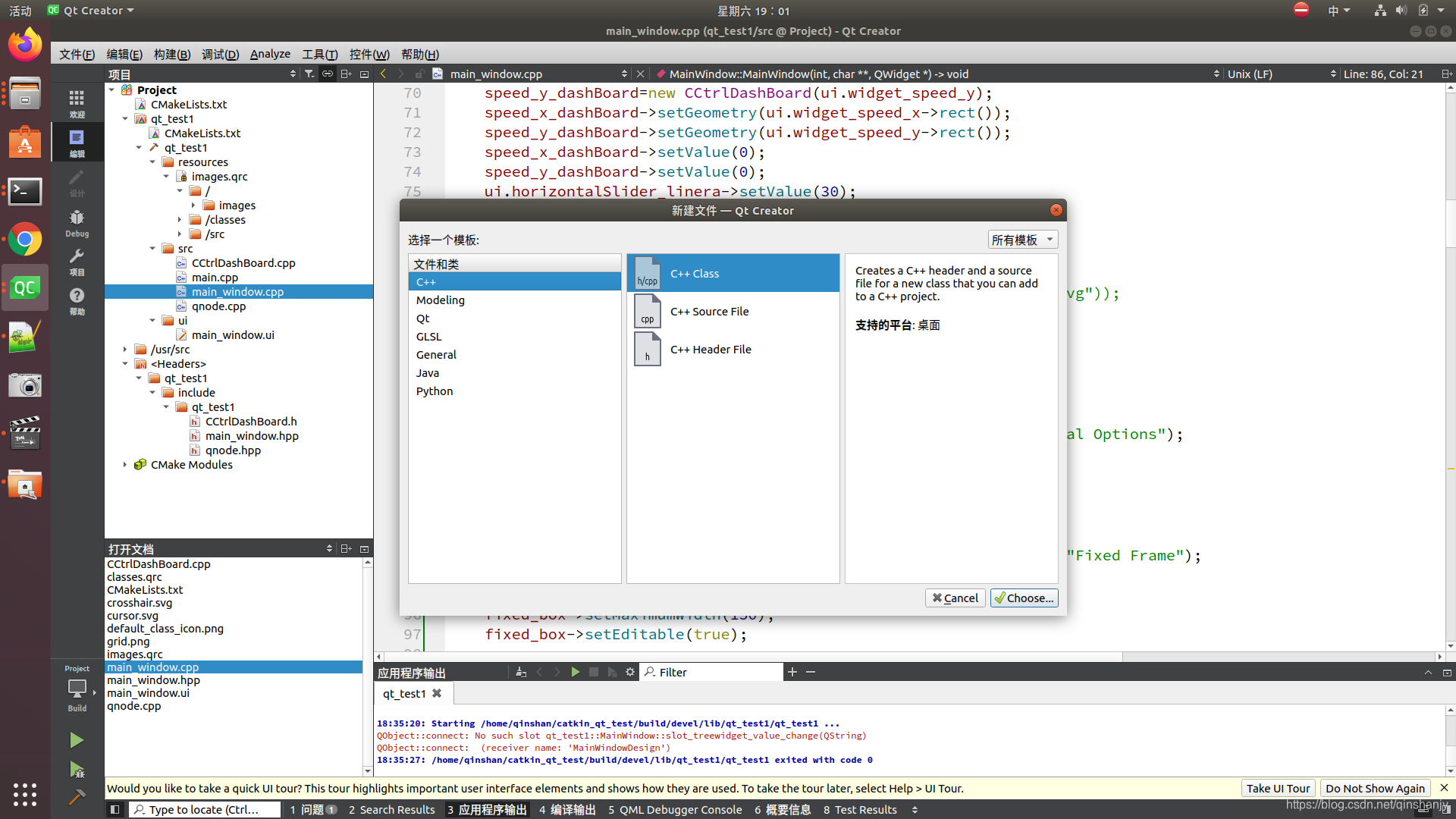Open the 所有模板 template filter dropdown
Viewport: 1456px width, 819px height.
[x=1022, y=240]
